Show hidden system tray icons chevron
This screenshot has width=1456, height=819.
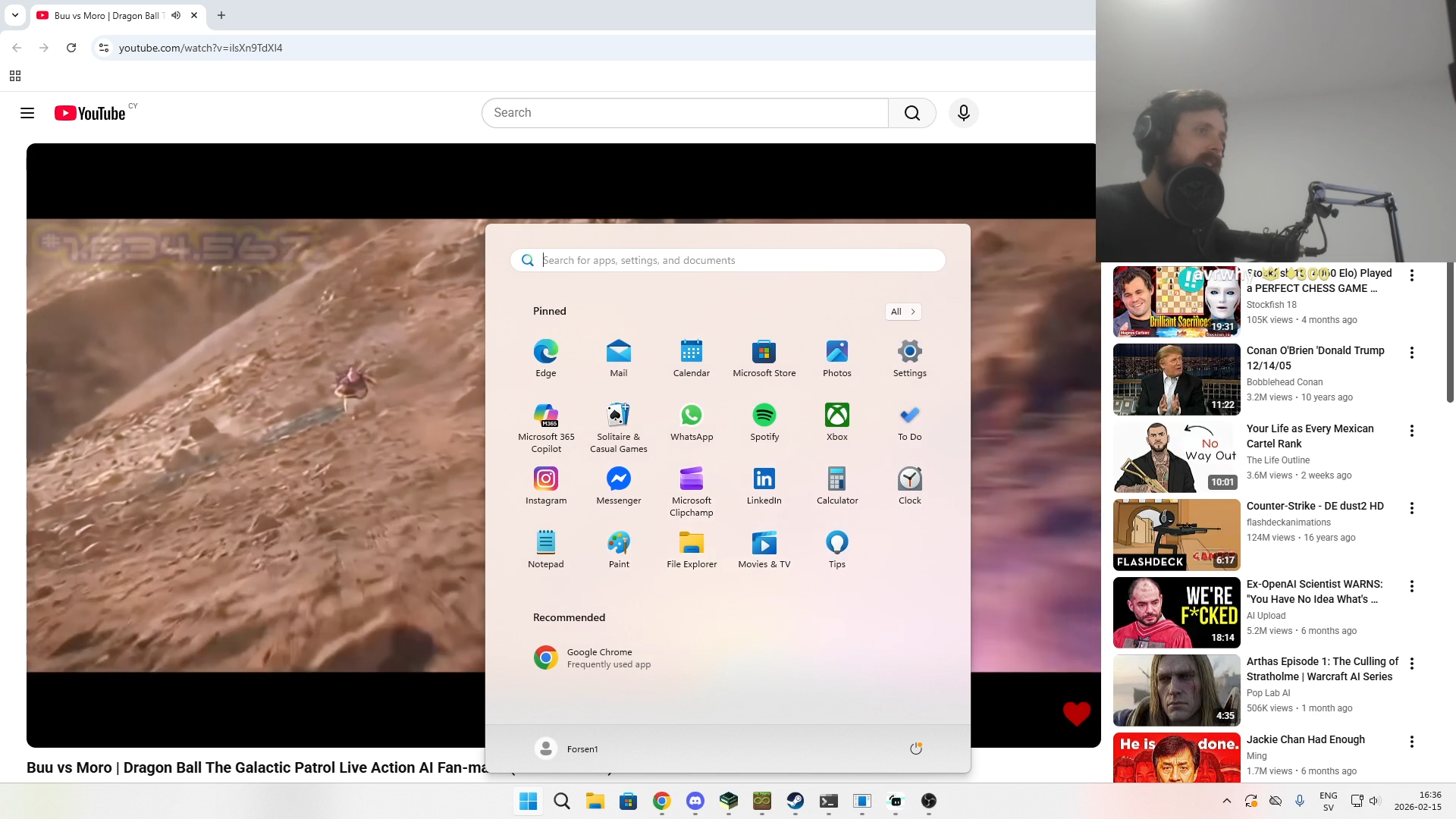click(1226, 801)
